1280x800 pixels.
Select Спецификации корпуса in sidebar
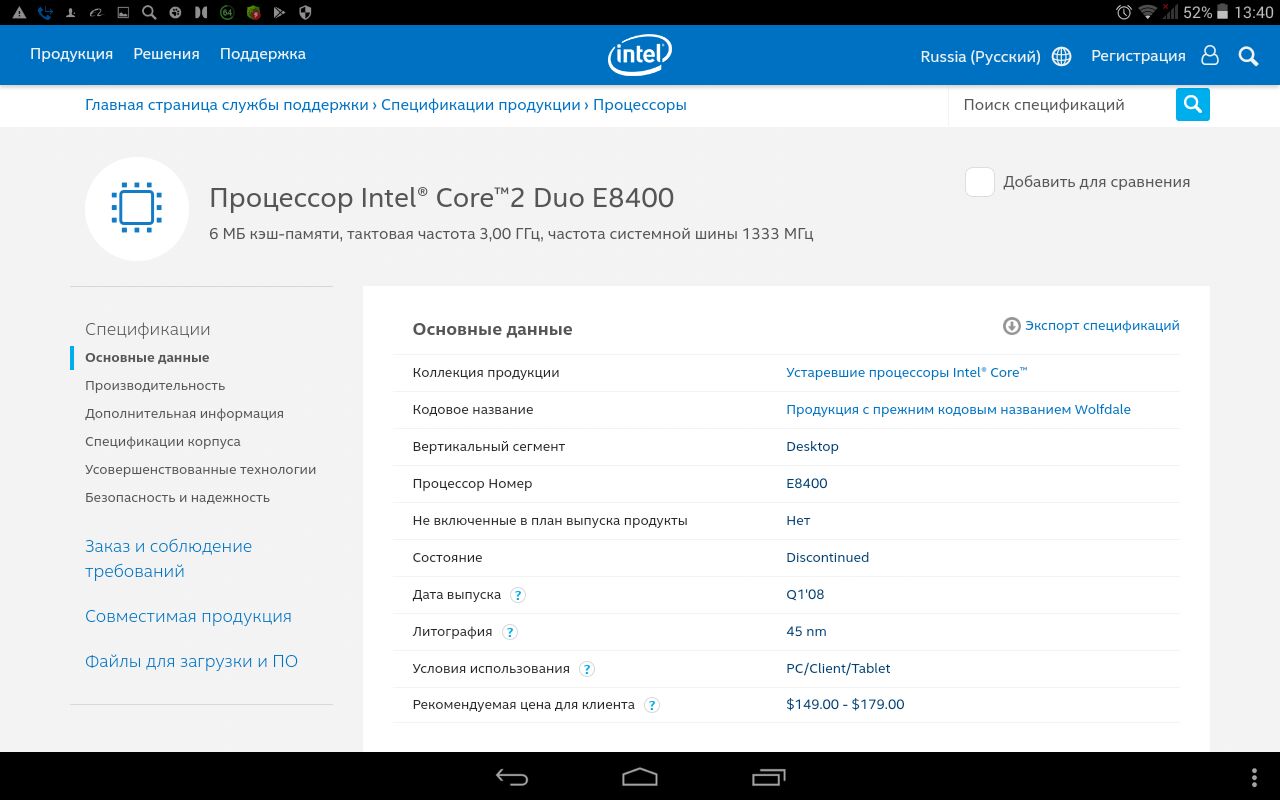click(x=163, y=441)
